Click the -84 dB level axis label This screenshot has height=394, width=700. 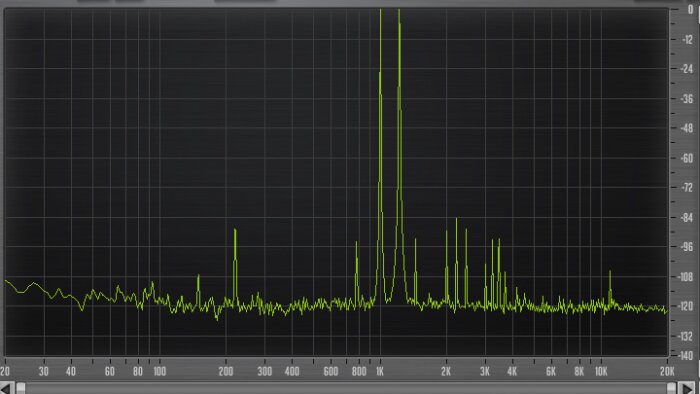tap(687, 218)
